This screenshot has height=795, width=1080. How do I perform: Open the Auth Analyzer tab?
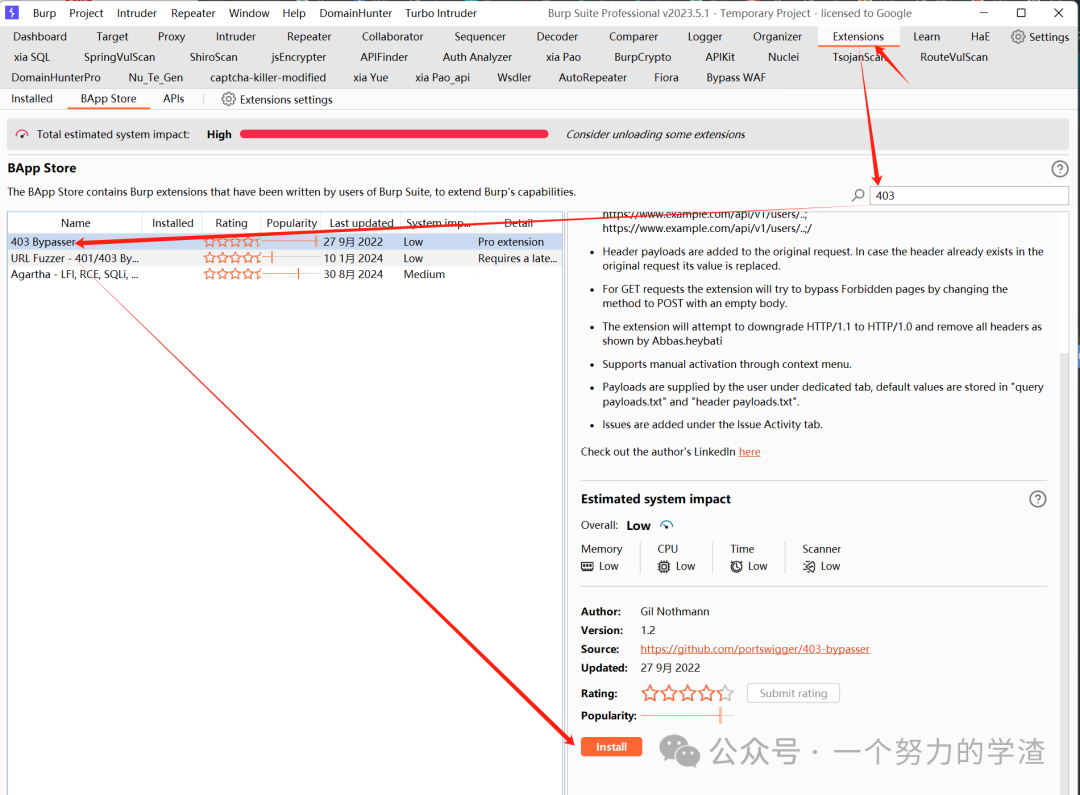477,57
